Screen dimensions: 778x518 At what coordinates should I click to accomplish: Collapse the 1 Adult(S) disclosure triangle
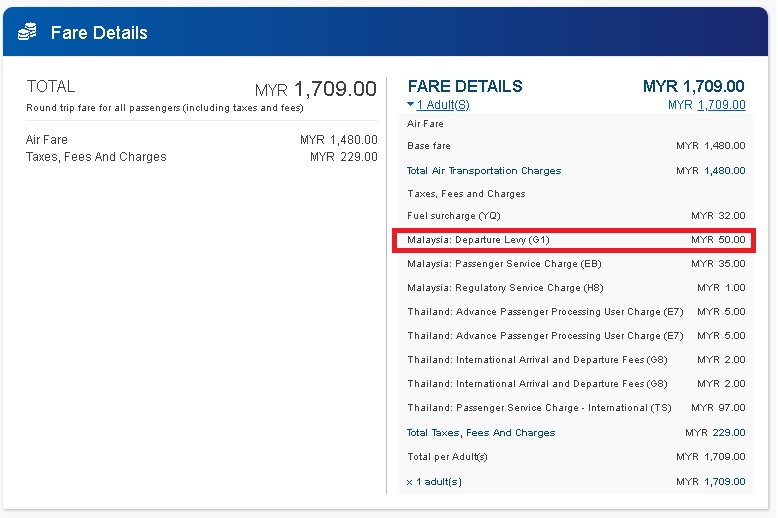[410, 105]
